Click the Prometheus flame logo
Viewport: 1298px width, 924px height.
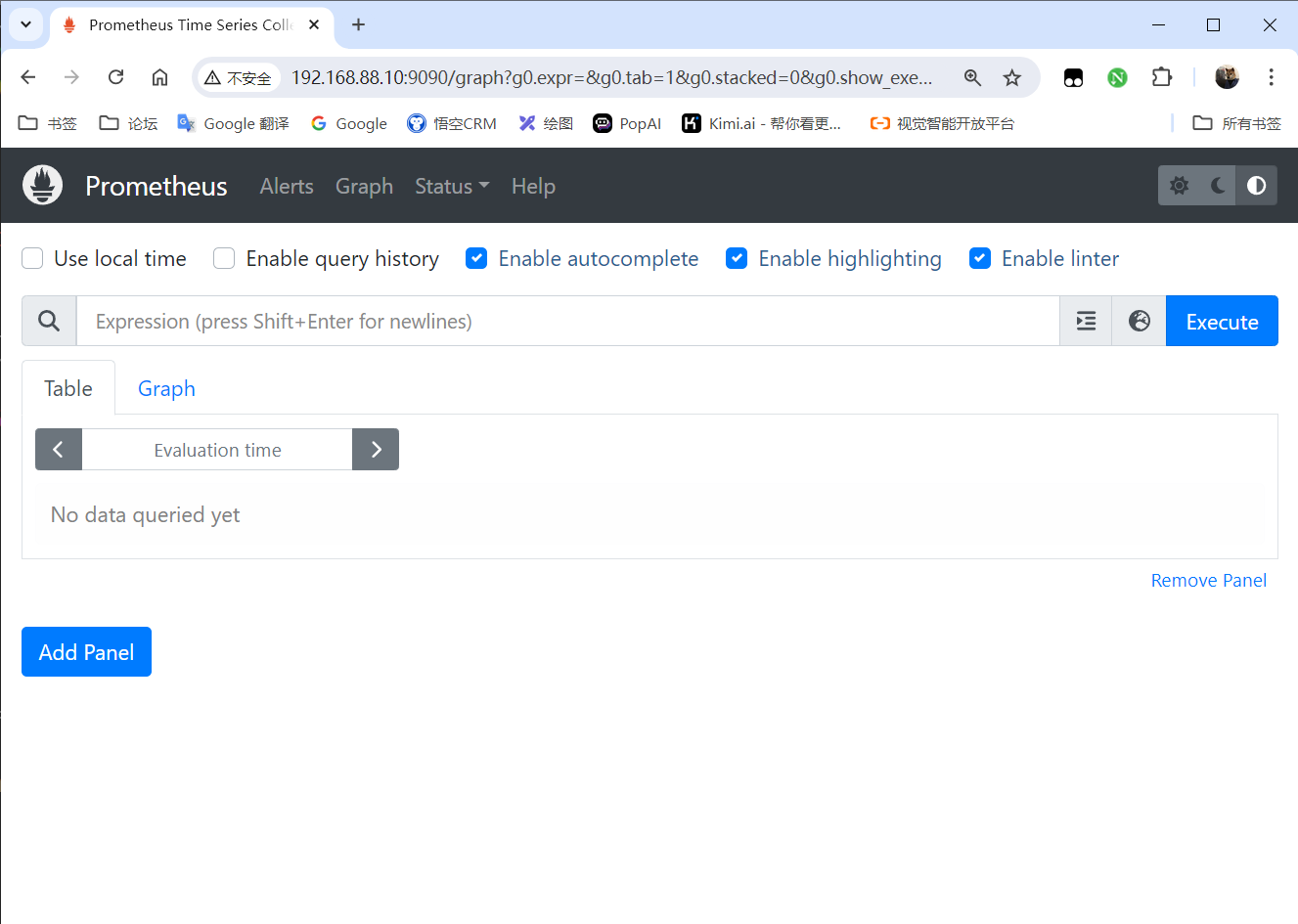click(x=43, y=186)
